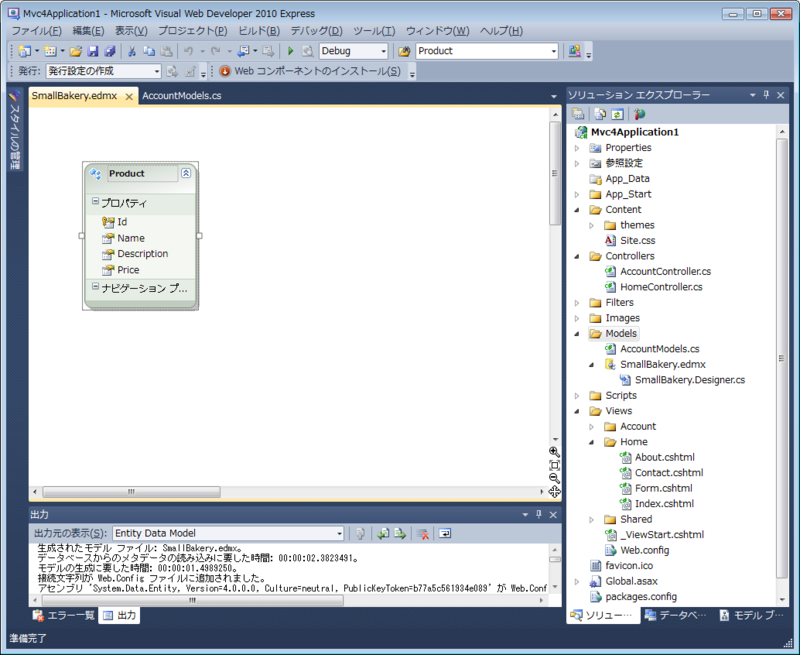Click Web コンポーネントのインストール button
The width and height of the screenshot is (800, 655).
point(310,71)
